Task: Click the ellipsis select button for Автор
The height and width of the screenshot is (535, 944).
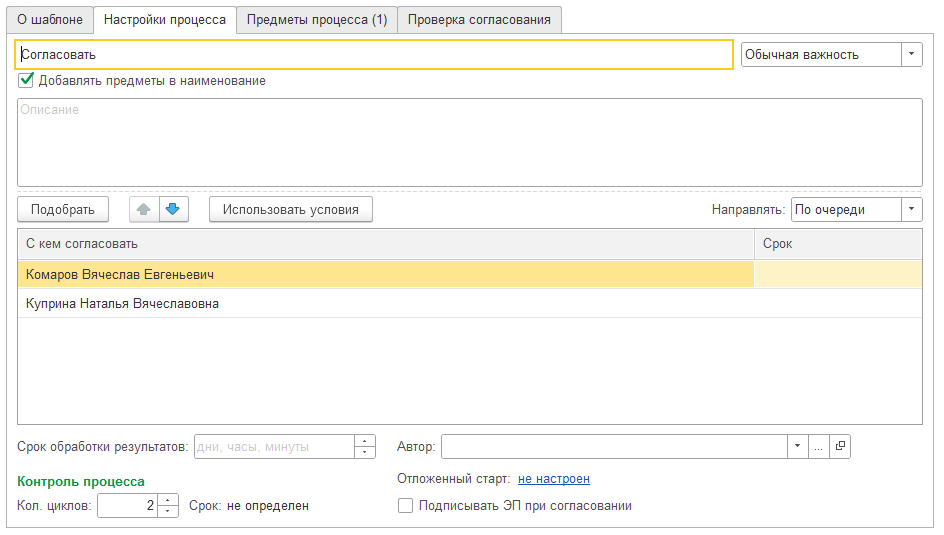Action: click(819, 447)
